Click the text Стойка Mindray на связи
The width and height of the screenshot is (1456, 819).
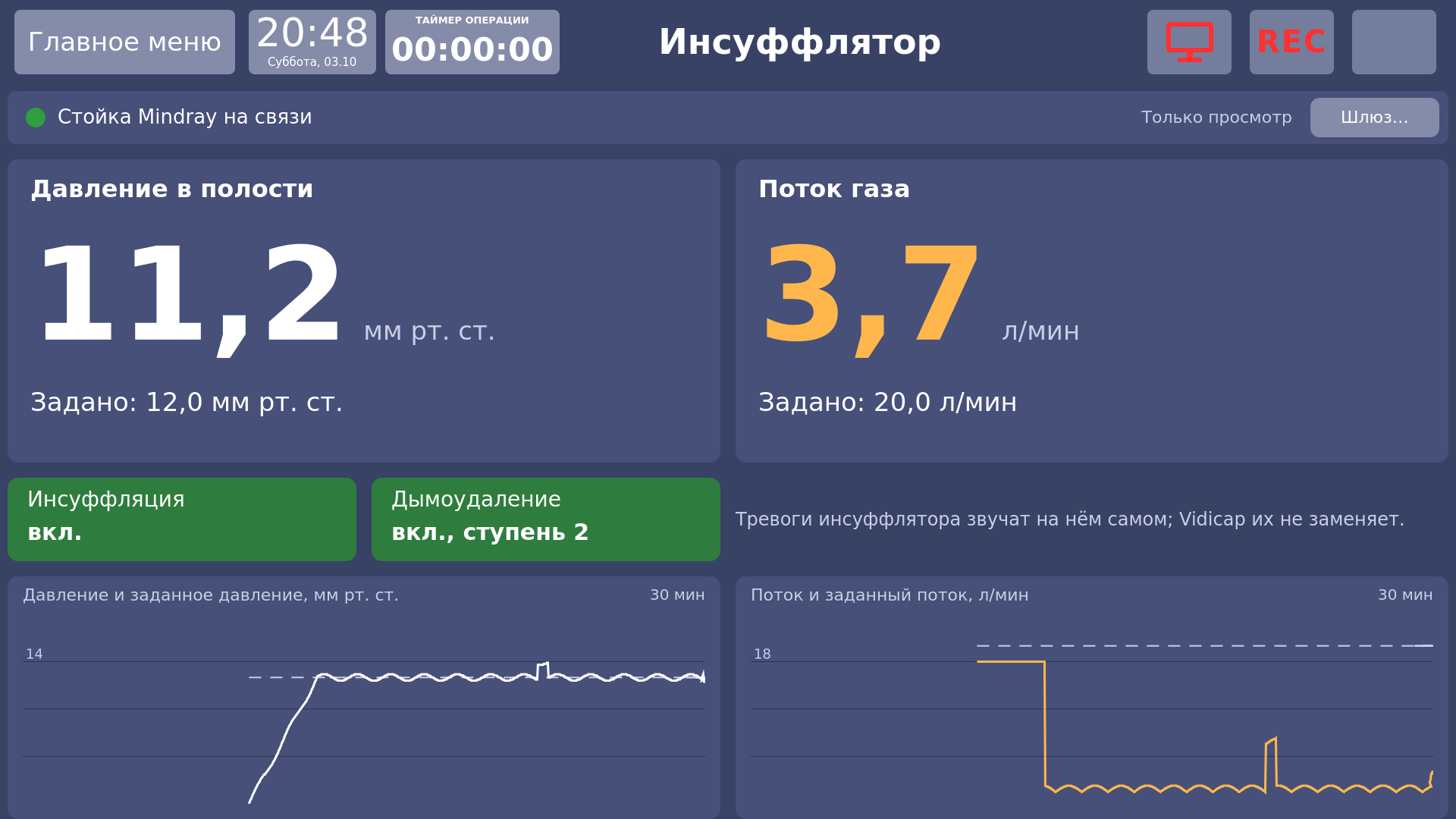tap(185, 117)
